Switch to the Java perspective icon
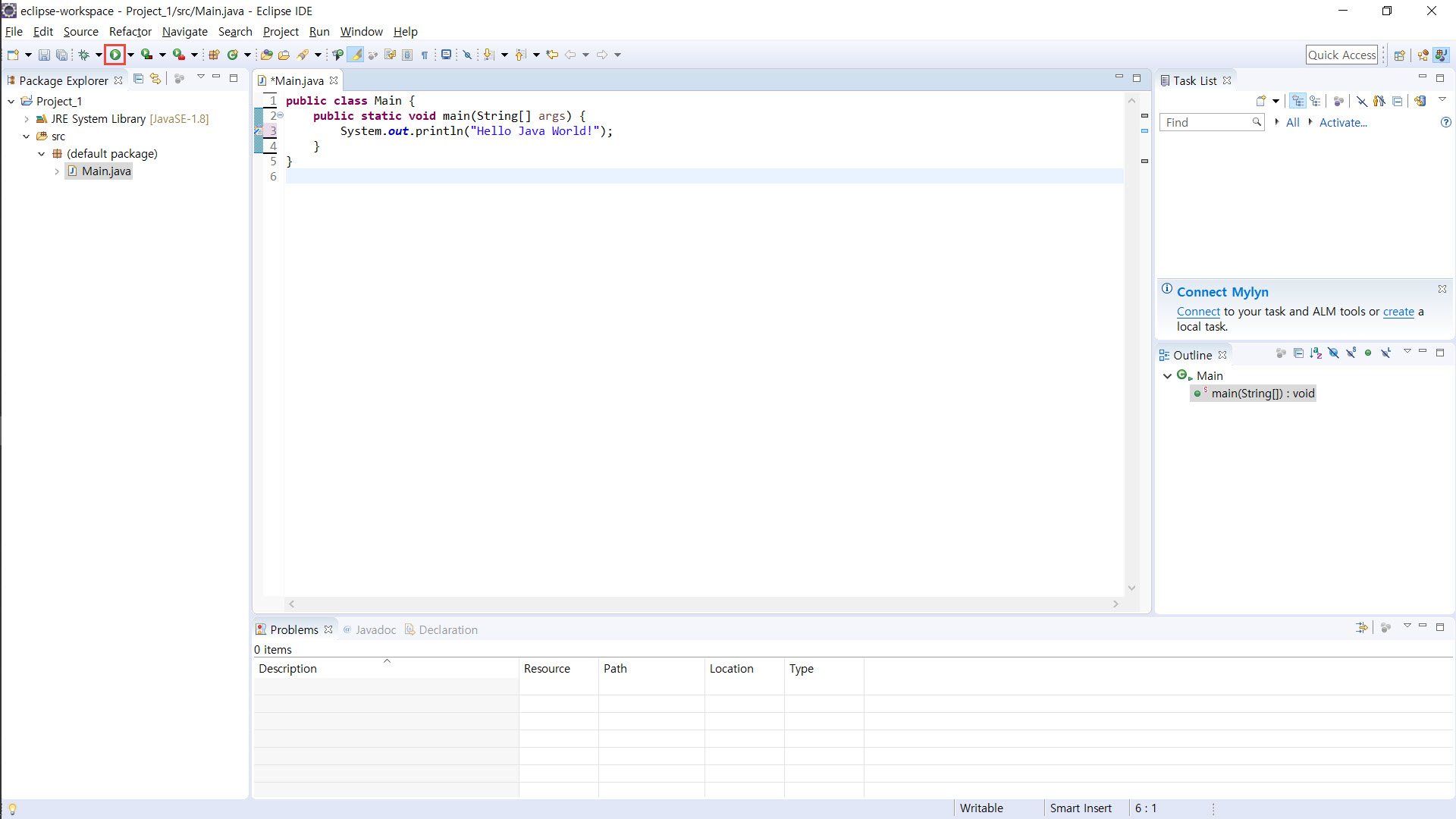 (x=1442, y=55)
